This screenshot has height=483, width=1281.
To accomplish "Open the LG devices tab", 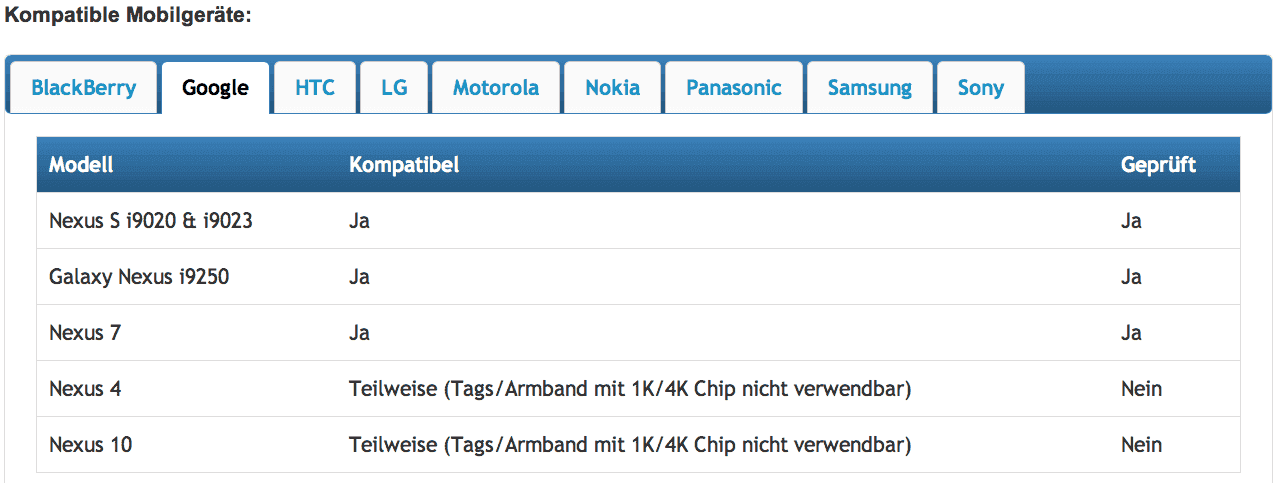I will tap(394, 88).
